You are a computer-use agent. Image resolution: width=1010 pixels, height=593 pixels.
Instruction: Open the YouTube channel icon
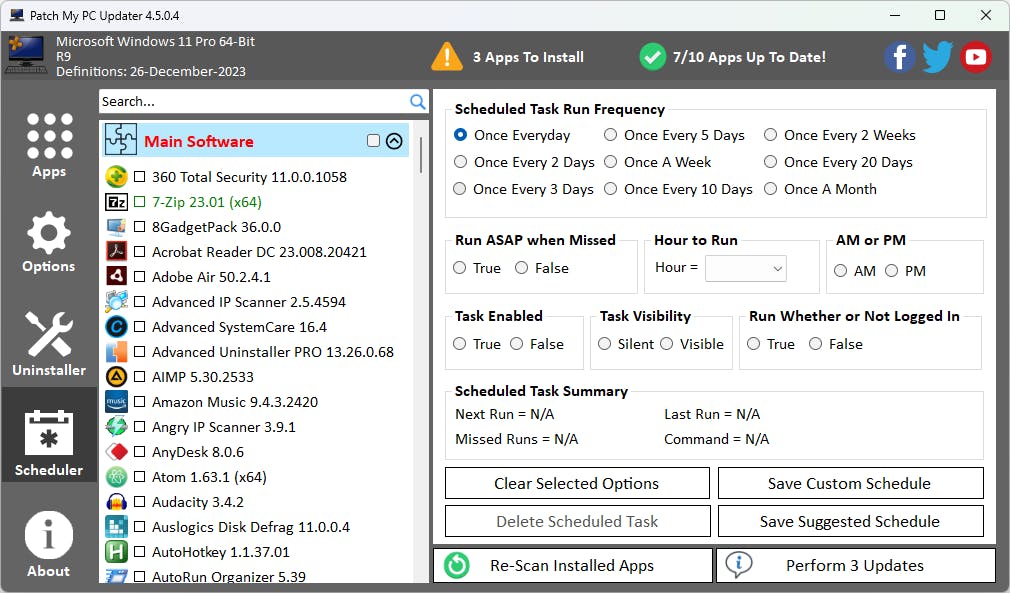(975, 57)
